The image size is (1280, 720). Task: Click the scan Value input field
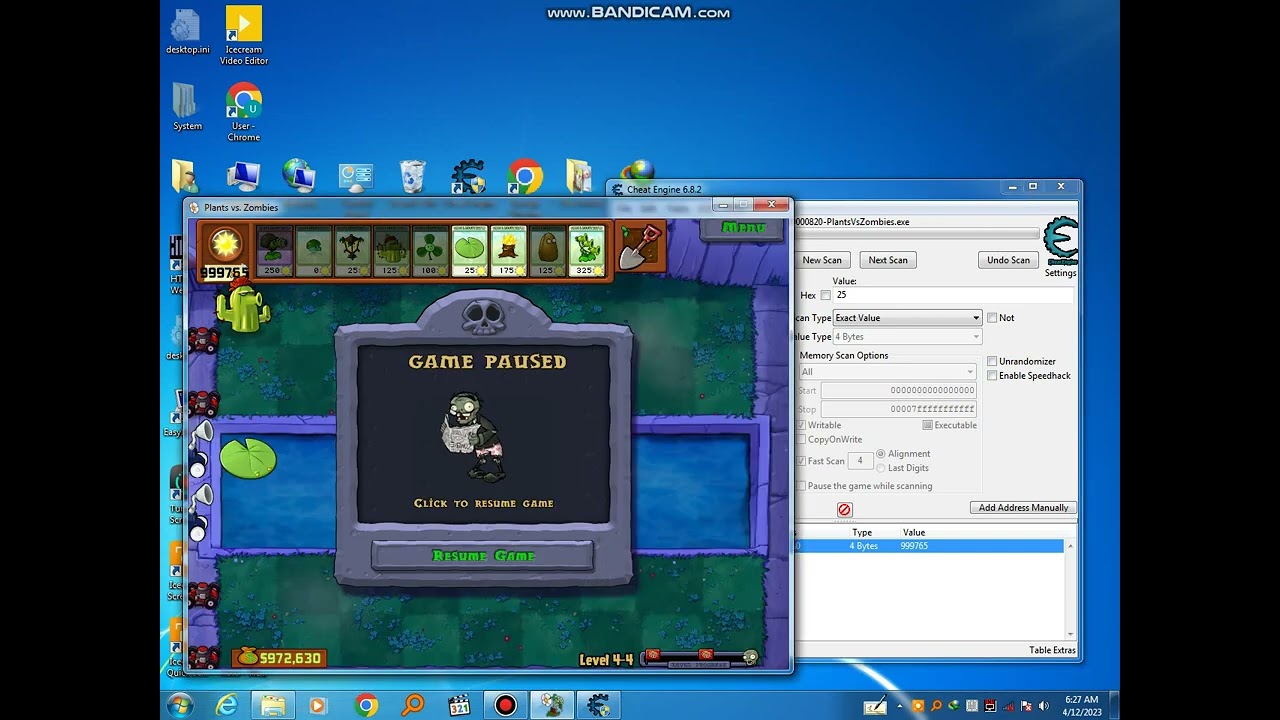tap(953, 295)
